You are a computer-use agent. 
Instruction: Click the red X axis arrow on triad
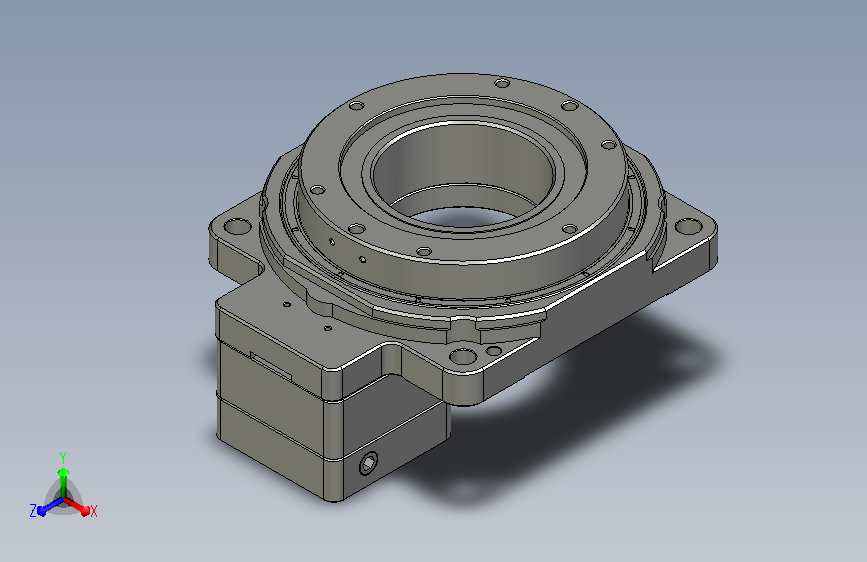tap(77, 506)
